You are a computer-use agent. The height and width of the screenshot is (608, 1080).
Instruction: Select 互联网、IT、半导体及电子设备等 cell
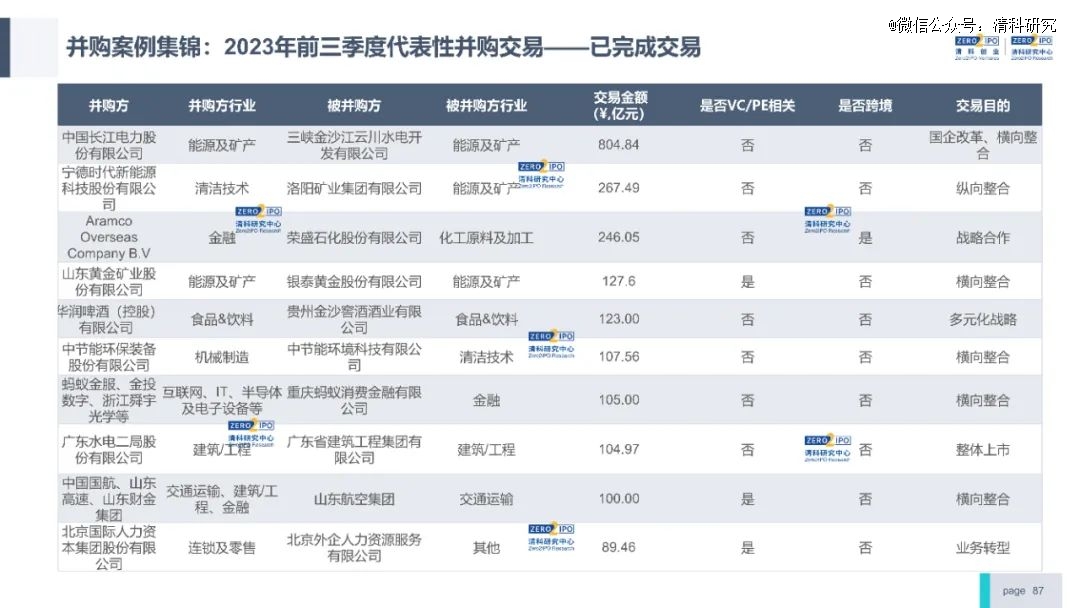[222, 400]
